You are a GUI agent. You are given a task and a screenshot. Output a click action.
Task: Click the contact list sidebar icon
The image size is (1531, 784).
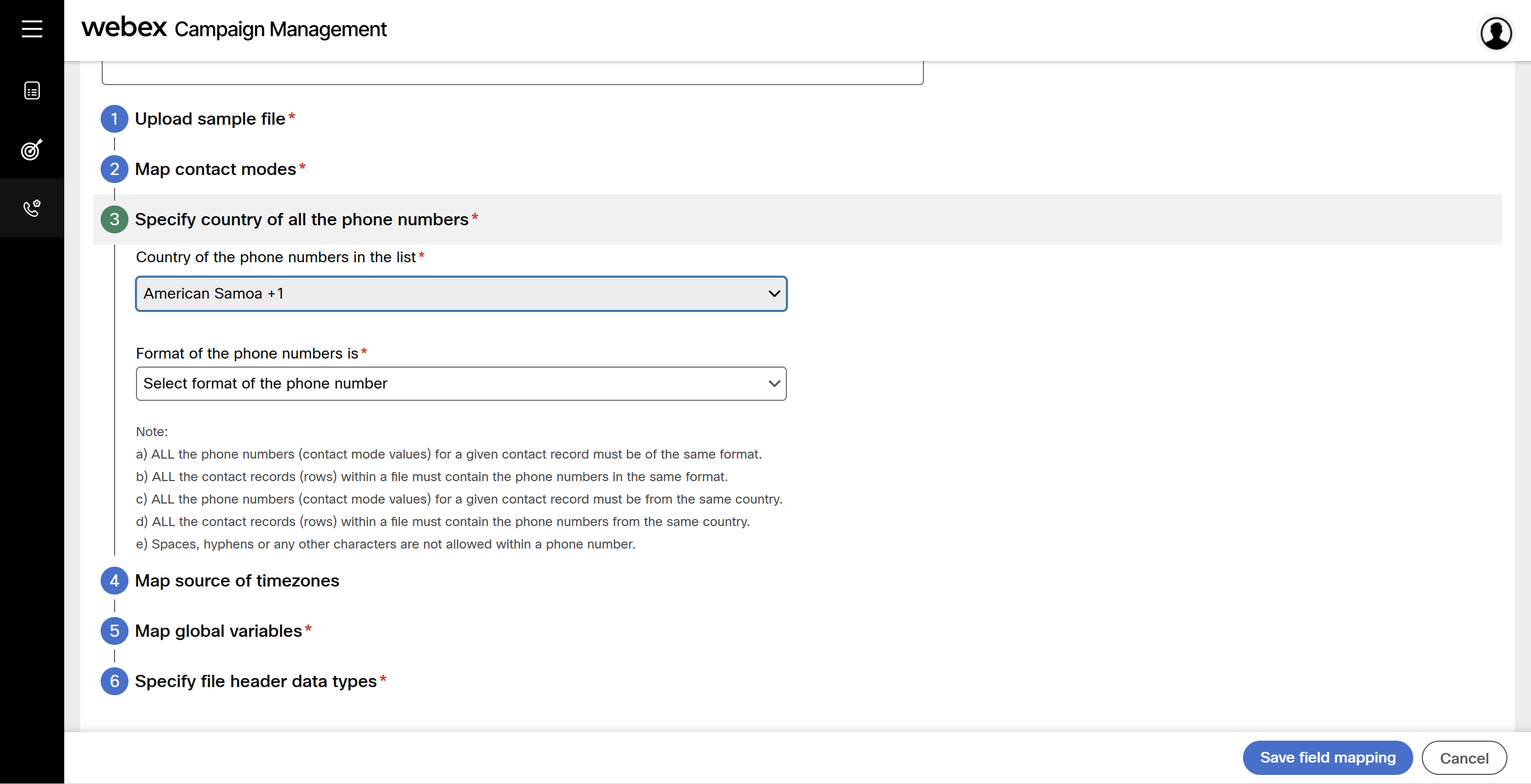pos(32,91)
